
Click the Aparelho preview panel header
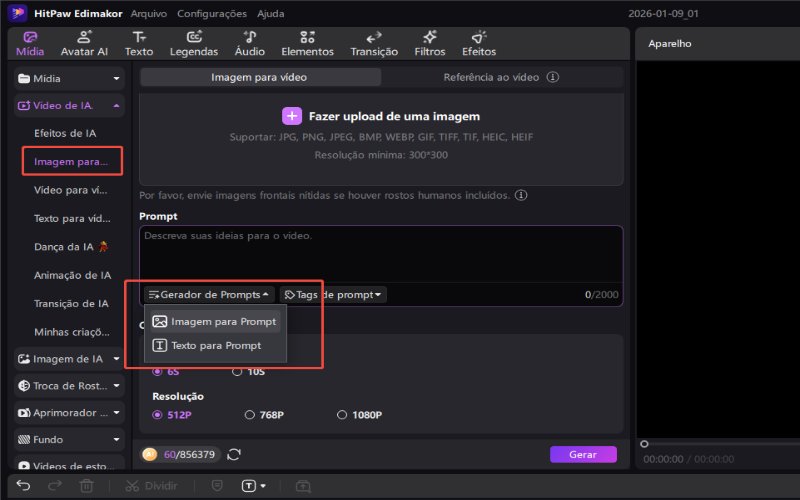click(670, 43)
